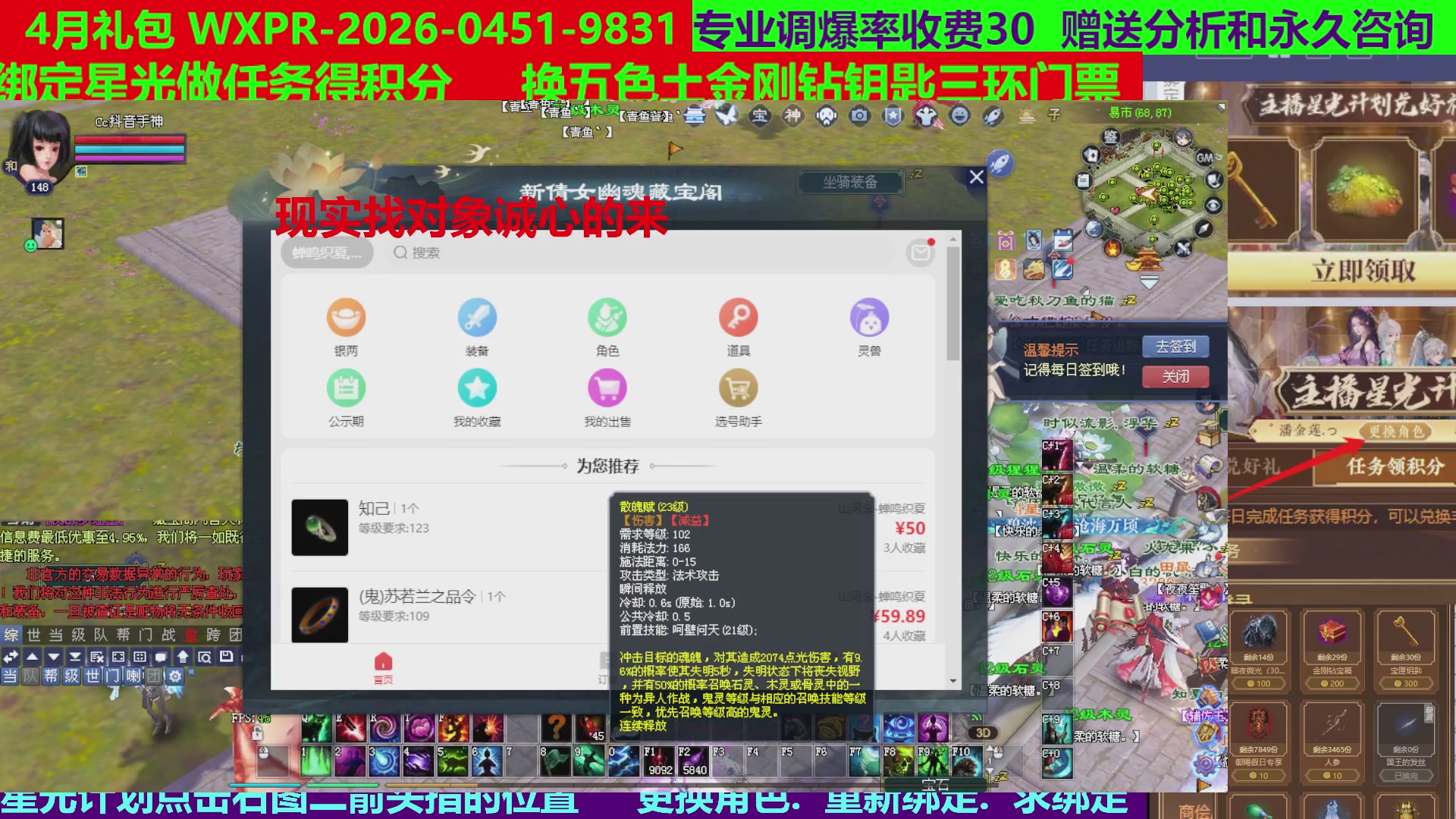Click the smiley face icon in top toolbar
Image resolution: width=1456 pixels, height=819 pixels.
(960, 115)
